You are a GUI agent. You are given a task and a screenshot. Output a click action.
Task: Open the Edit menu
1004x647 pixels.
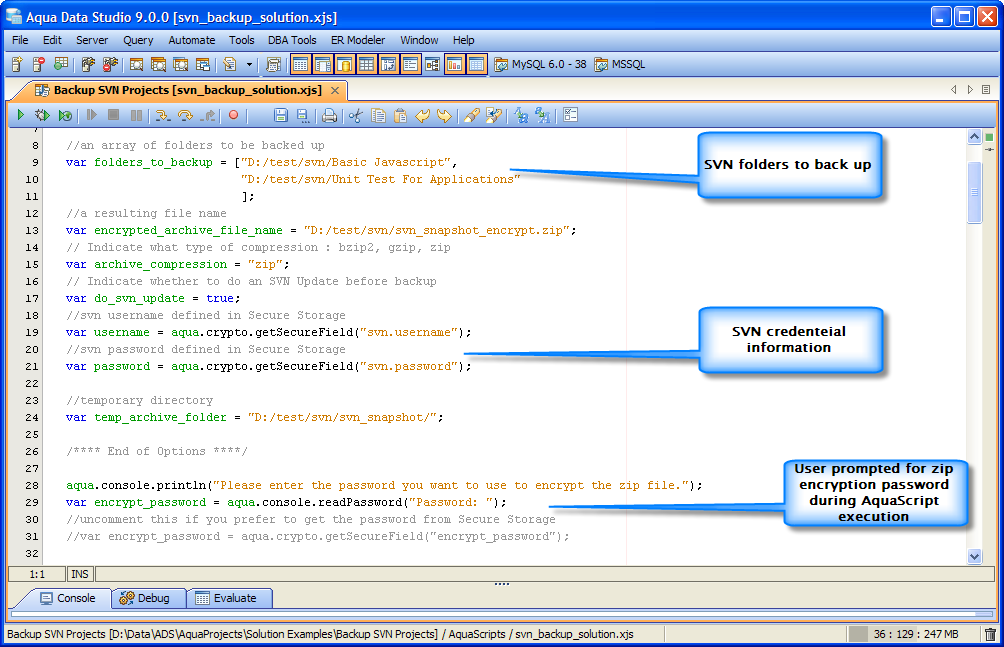(52, 40)
